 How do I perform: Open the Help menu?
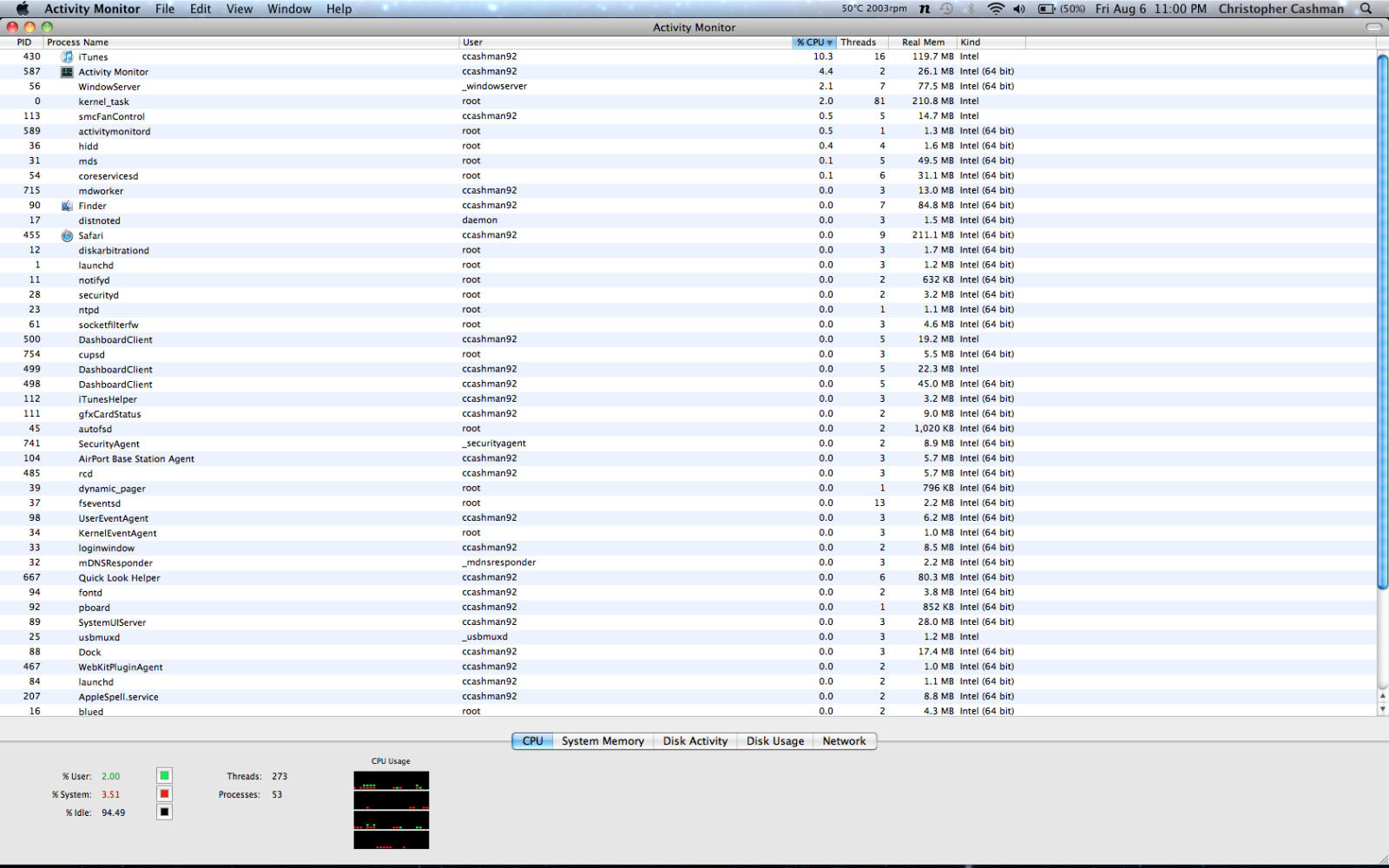[339, 9]
